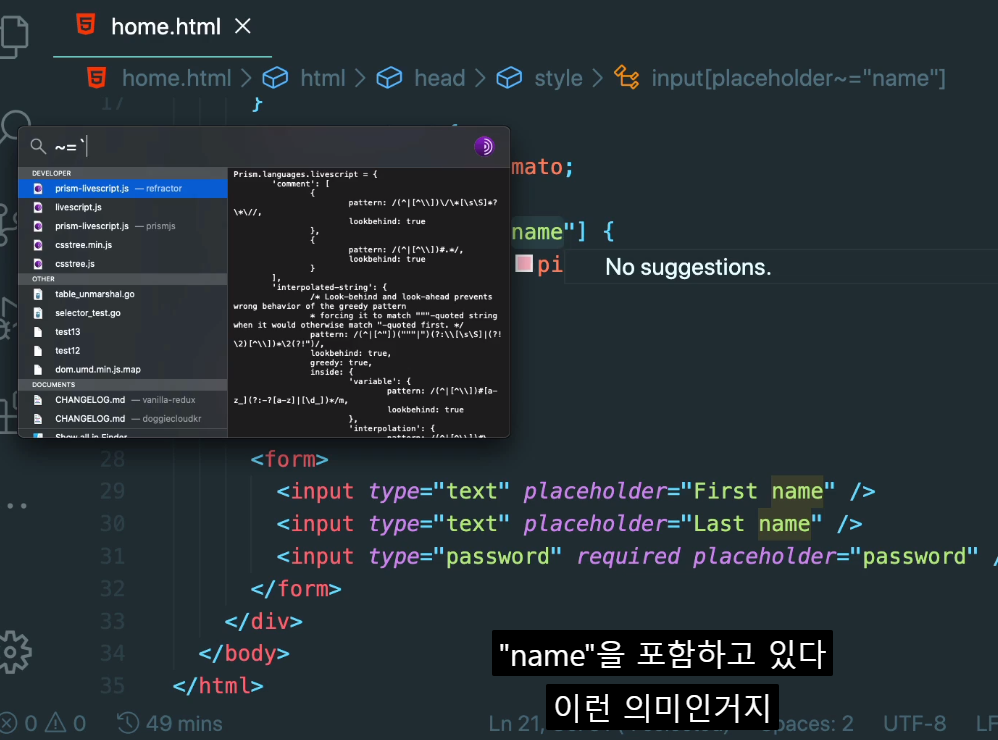The height and width of the screenshot is (740, 998).
Task: Click the file icon beside csstree.min.js
Action: 38,245
